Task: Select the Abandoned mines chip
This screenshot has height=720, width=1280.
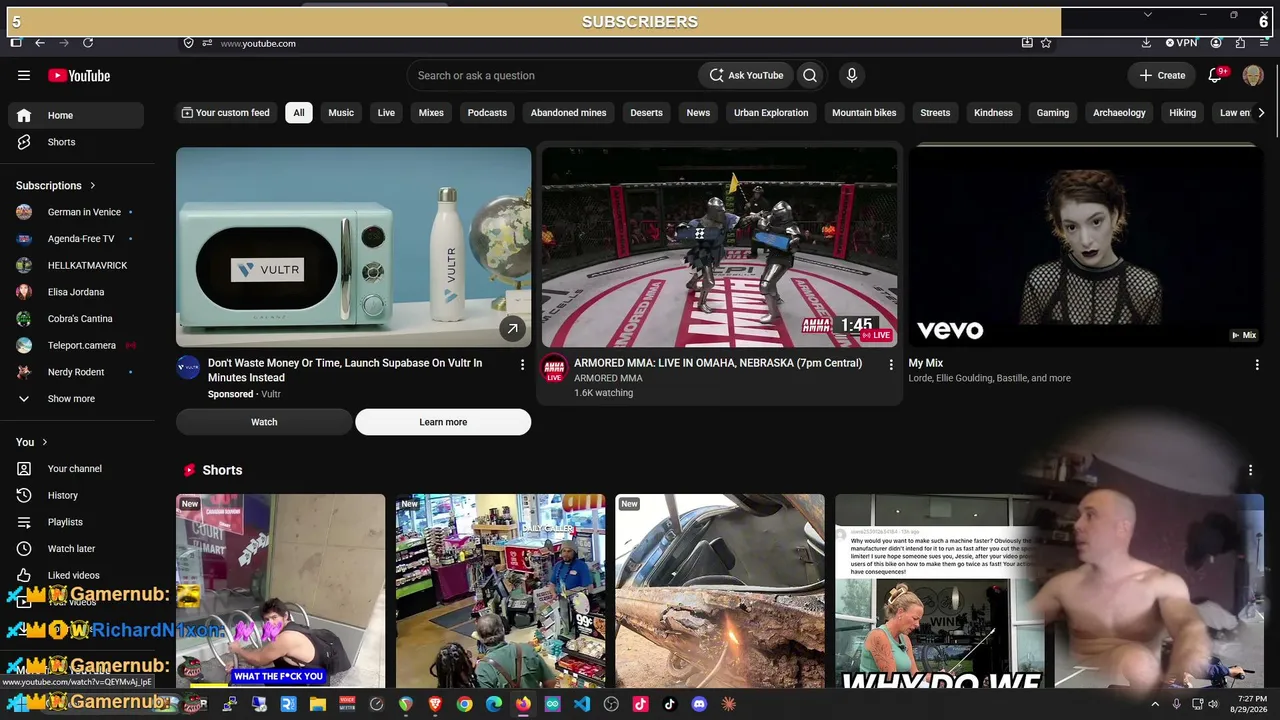Action: [568, 113]
